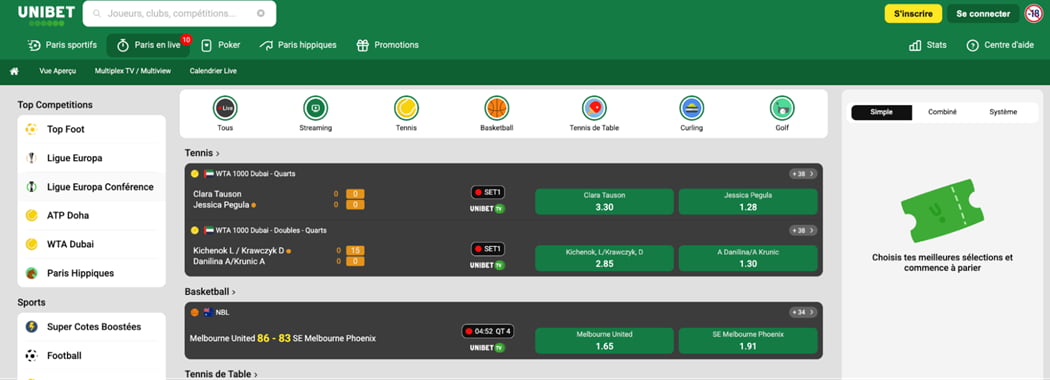
Task: Select the Streaming filter icon
Action: click(315, 107)
